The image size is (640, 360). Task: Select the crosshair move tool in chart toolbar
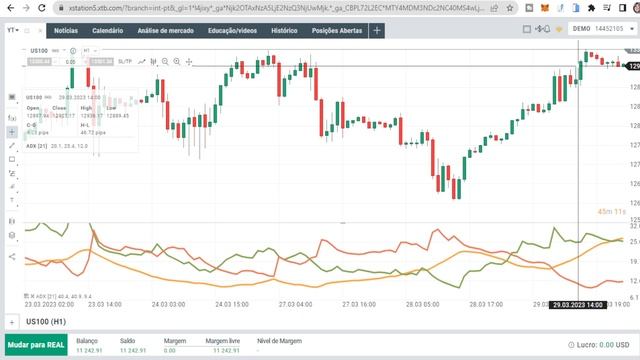(189, 62)
